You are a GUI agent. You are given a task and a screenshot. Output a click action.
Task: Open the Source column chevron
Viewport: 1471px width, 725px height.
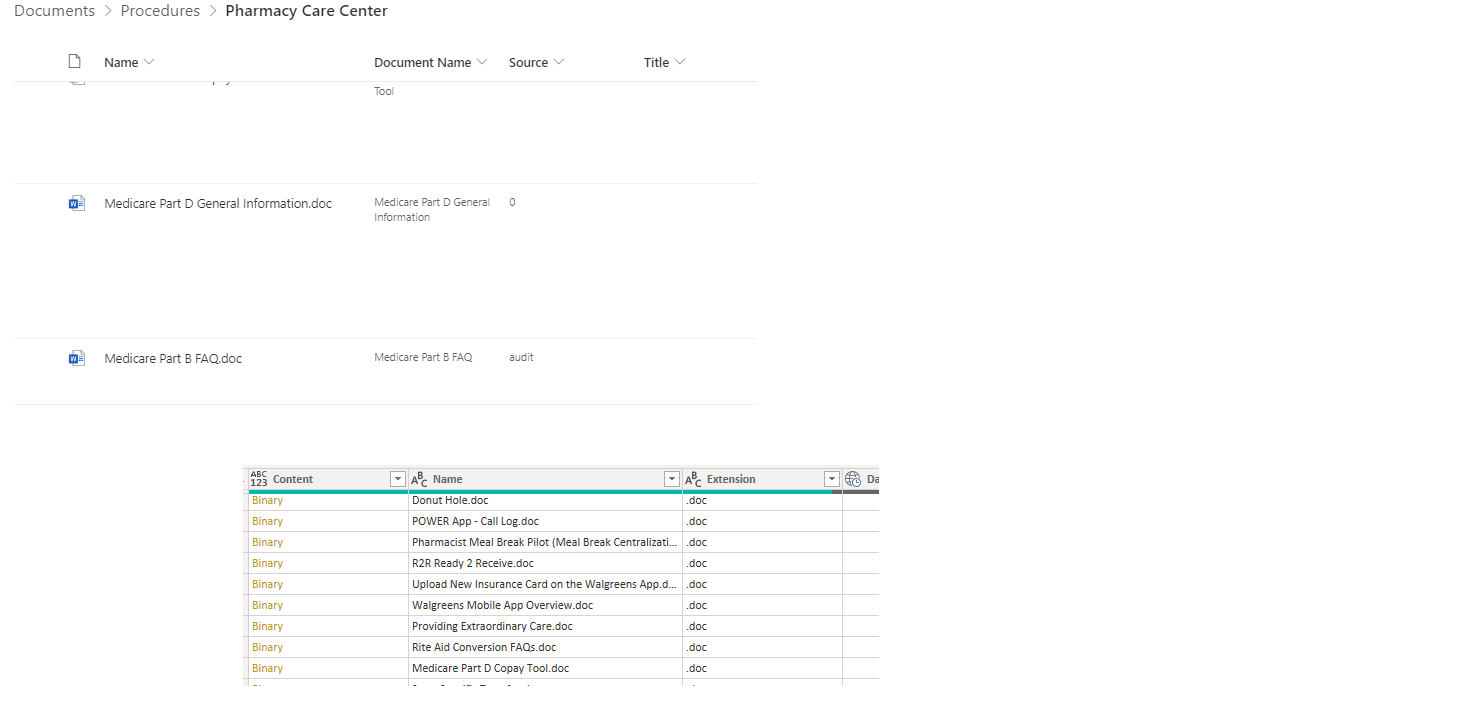[x=559, y=62]
